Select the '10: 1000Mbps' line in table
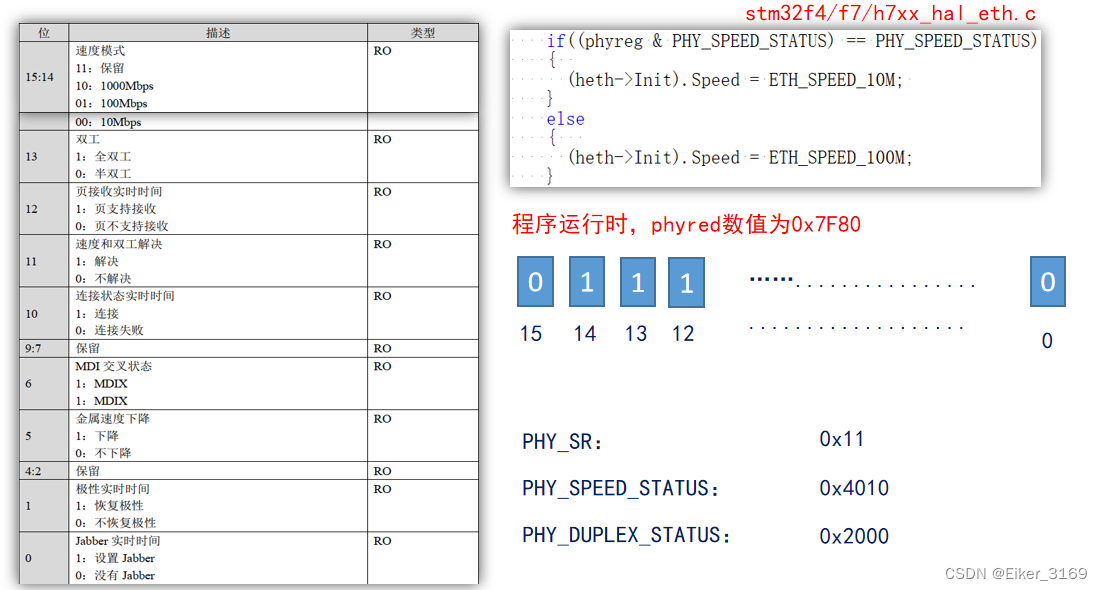Image resolution: width=1102 pixels, height=590 pixels. pos(115,86)
